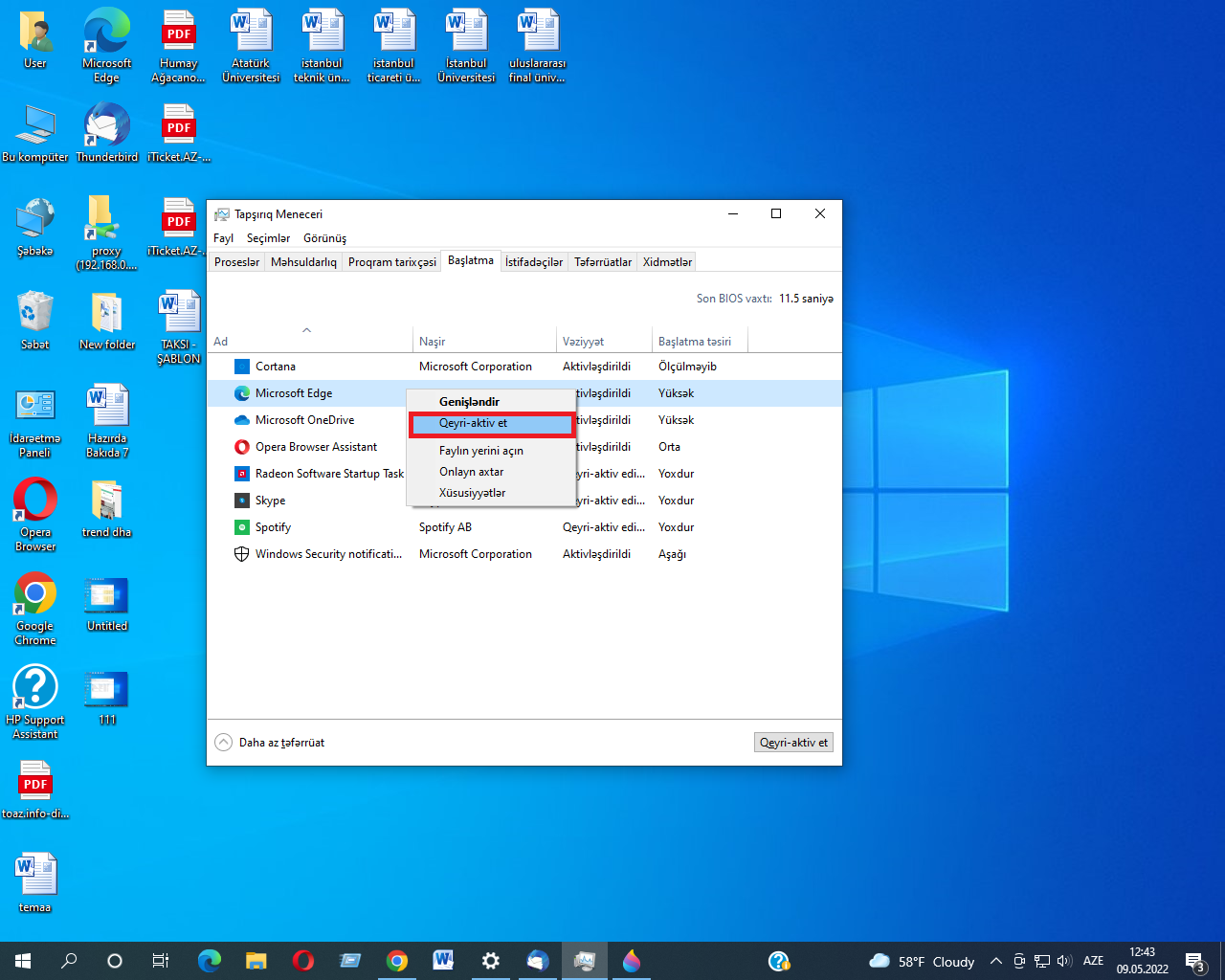Image resolution: width=1225 pixels, height=980 pixels.
Task: Switch to İstifadəçilər tab
Action: [533, 262]
